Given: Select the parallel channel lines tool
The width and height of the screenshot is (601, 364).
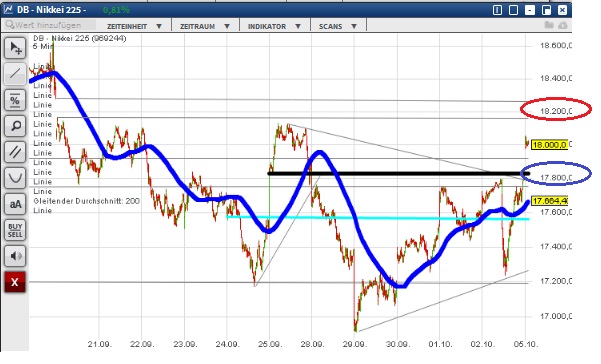Looking at the screenshot, I should [15, 152].
